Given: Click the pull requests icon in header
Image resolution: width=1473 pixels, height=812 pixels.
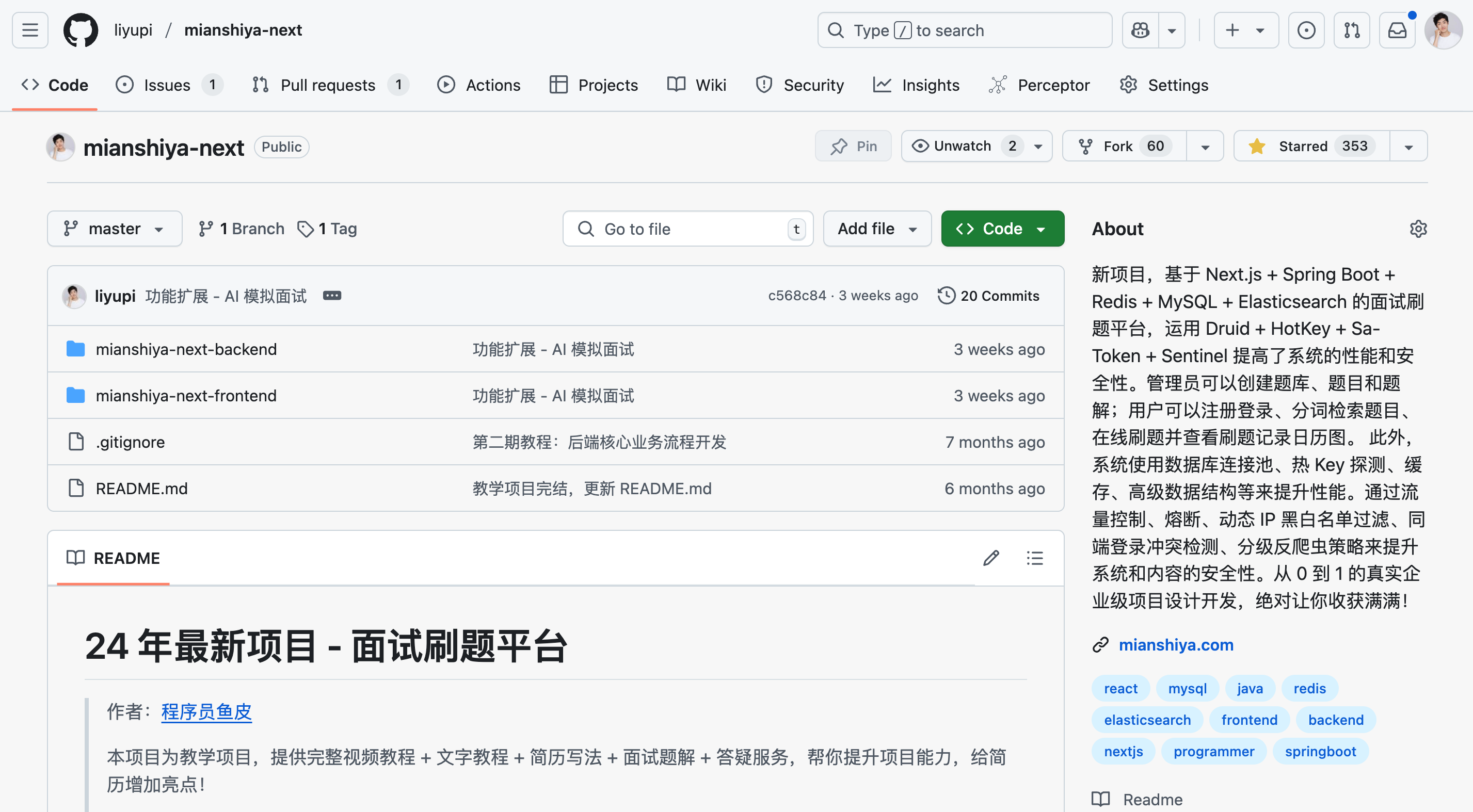Looking at the screenshot, I should pos(1352,30).
